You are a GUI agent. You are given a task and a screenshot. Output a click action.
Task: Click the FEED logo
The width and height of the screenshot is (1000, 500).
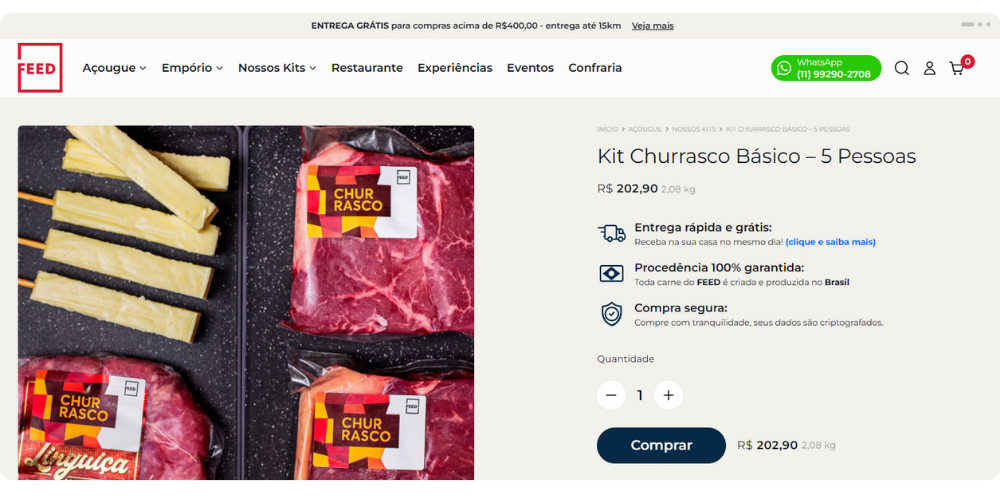[40, 68]
